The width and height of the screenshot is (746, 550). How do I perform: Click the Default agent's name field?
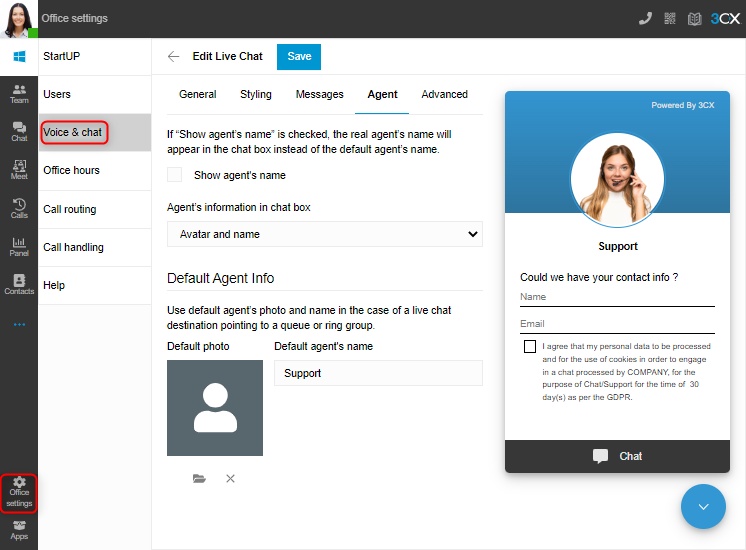378,373
